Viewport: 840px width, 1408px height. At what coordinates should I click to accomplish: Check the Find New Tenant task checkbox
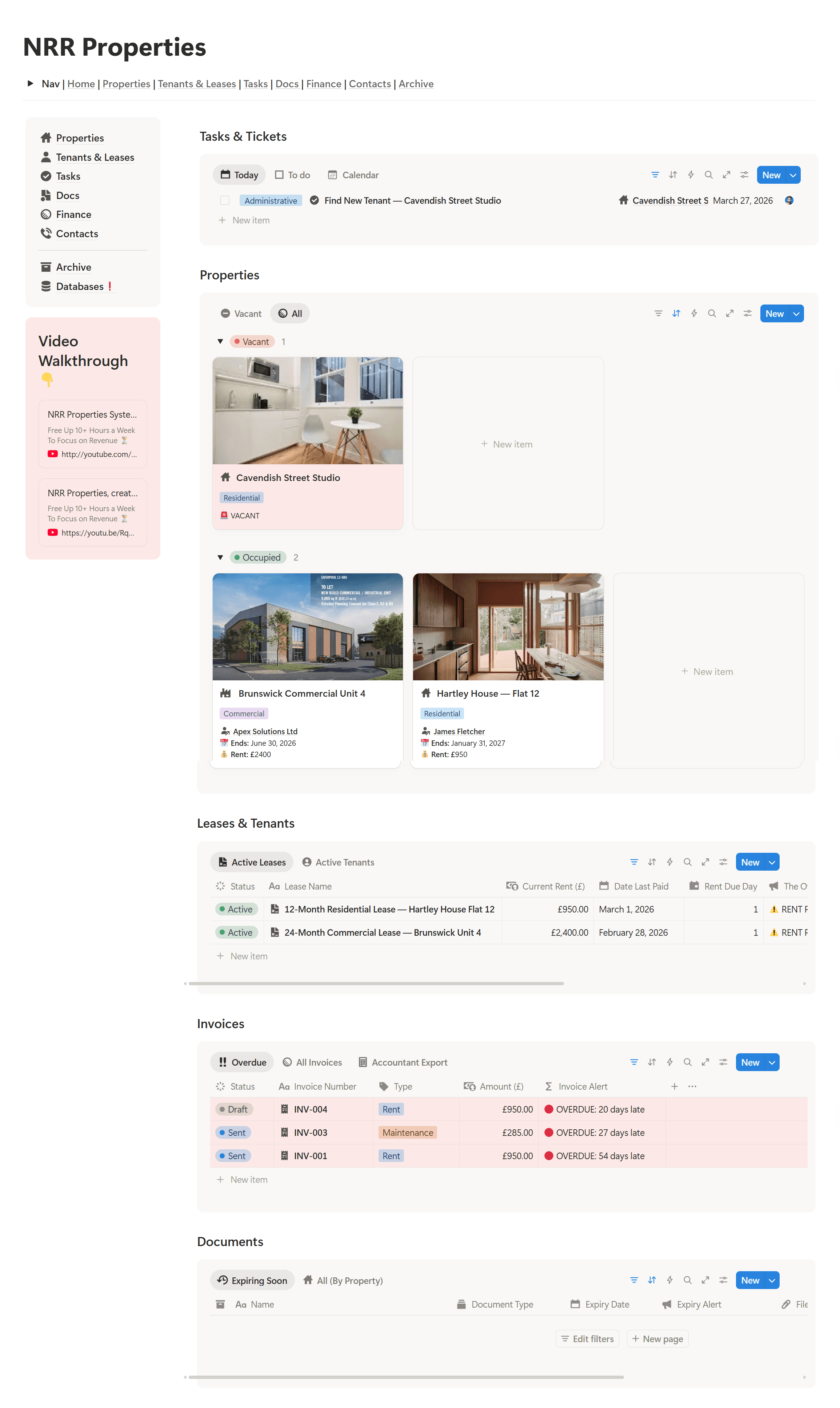point(225,200)
